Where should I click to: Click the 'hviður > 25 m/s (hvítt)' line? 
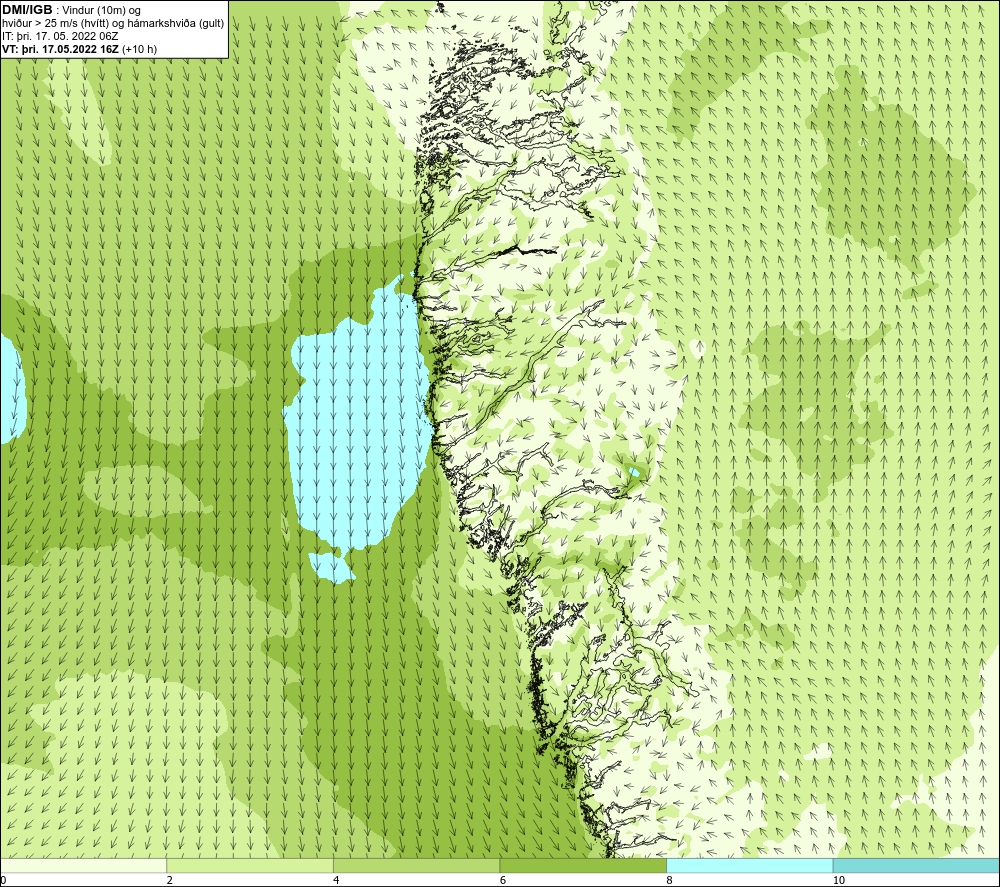[113, 24]
